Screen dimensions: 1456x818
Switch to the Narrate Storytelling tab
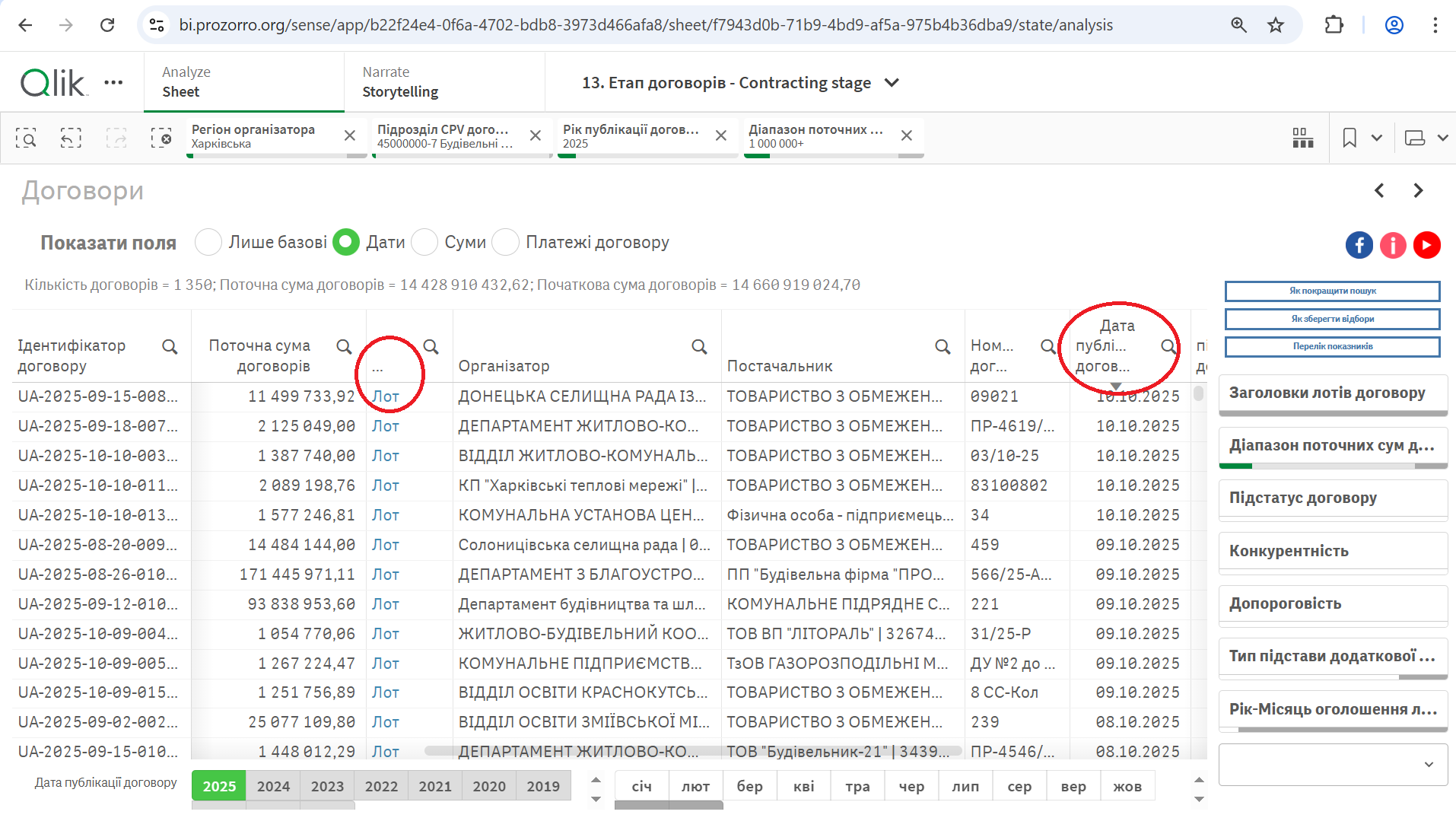click(443, 82)
